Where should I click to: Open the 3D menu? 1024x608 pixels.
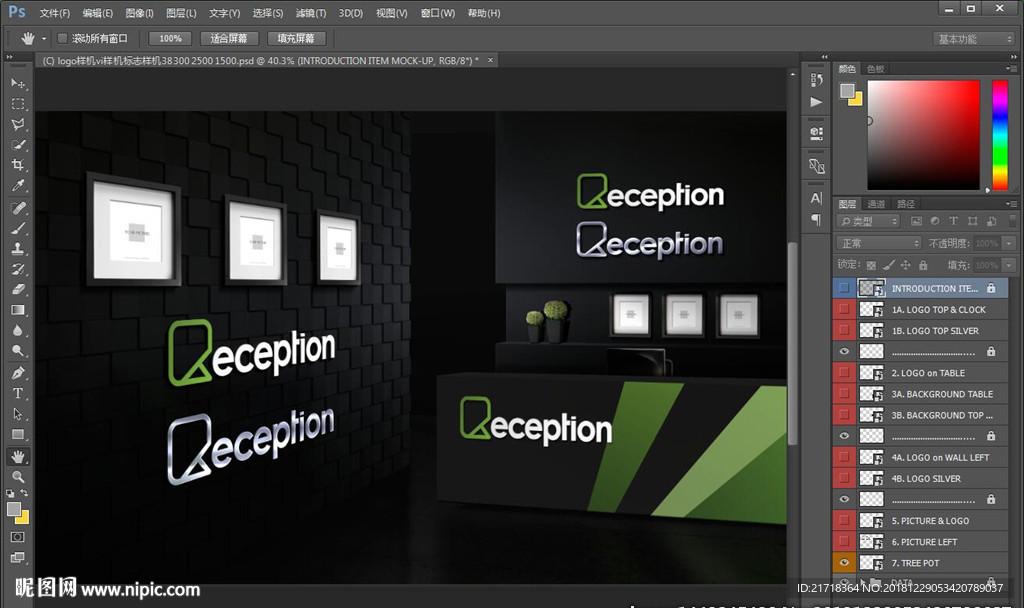[351, 13]
